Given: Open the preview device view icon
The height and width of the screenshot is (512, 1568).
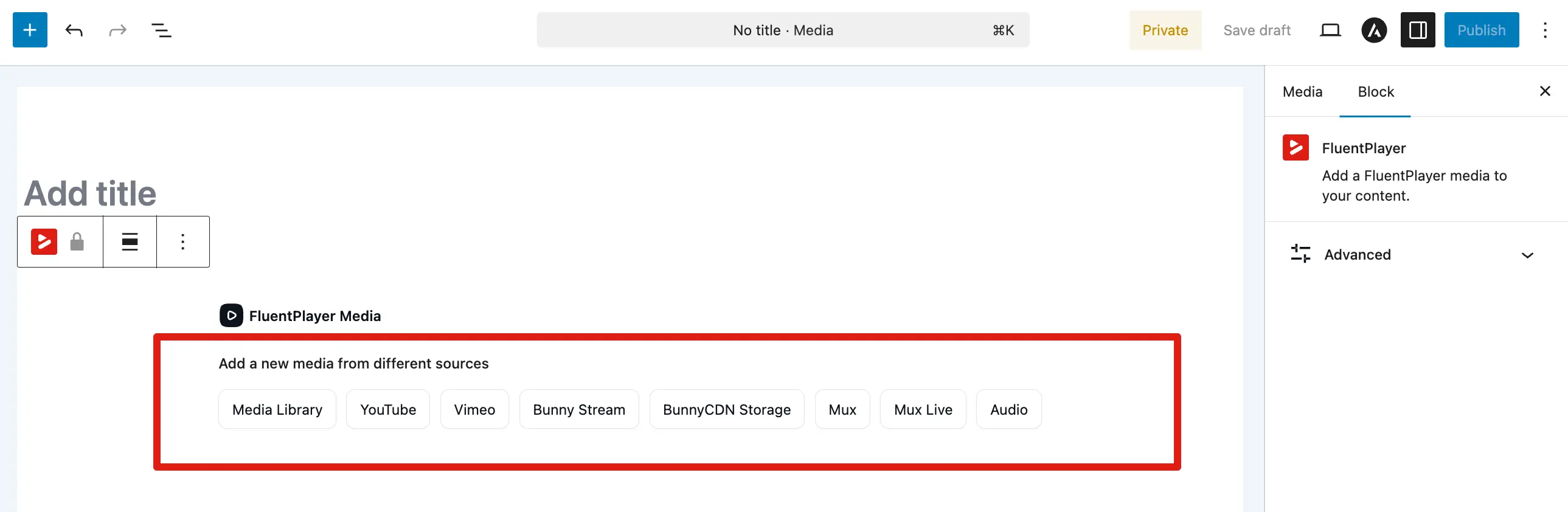Looking at the screenshot, I should pyautogui.click(x=1330, y=30).
